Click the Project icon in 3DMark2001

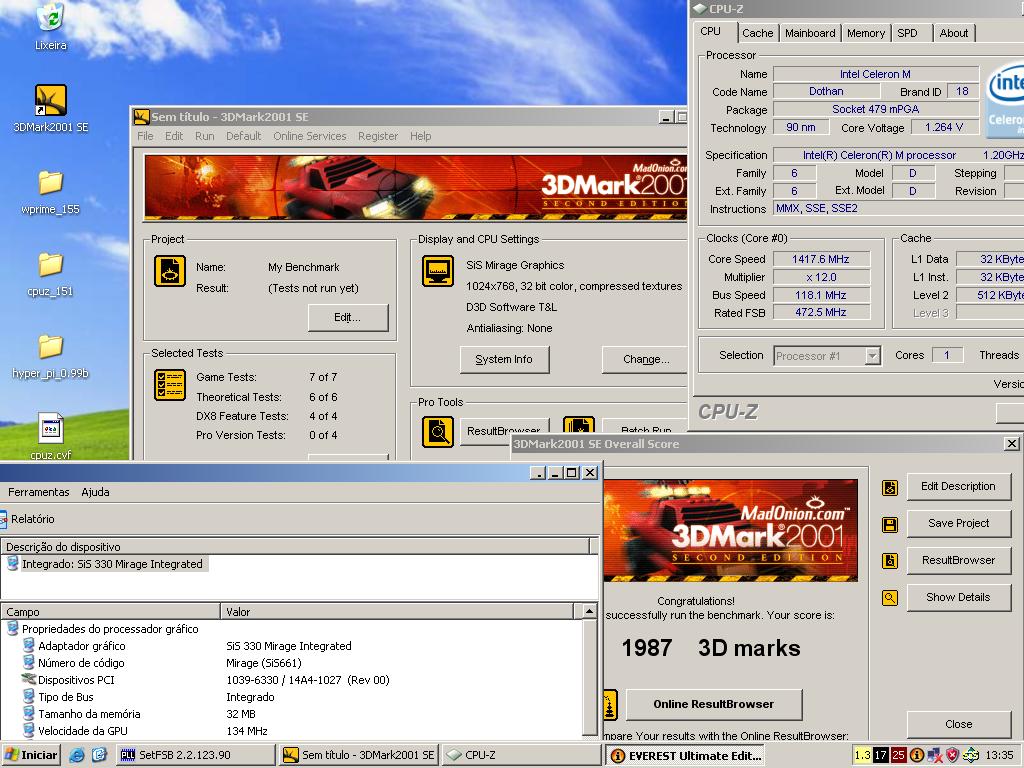[170, 271]
